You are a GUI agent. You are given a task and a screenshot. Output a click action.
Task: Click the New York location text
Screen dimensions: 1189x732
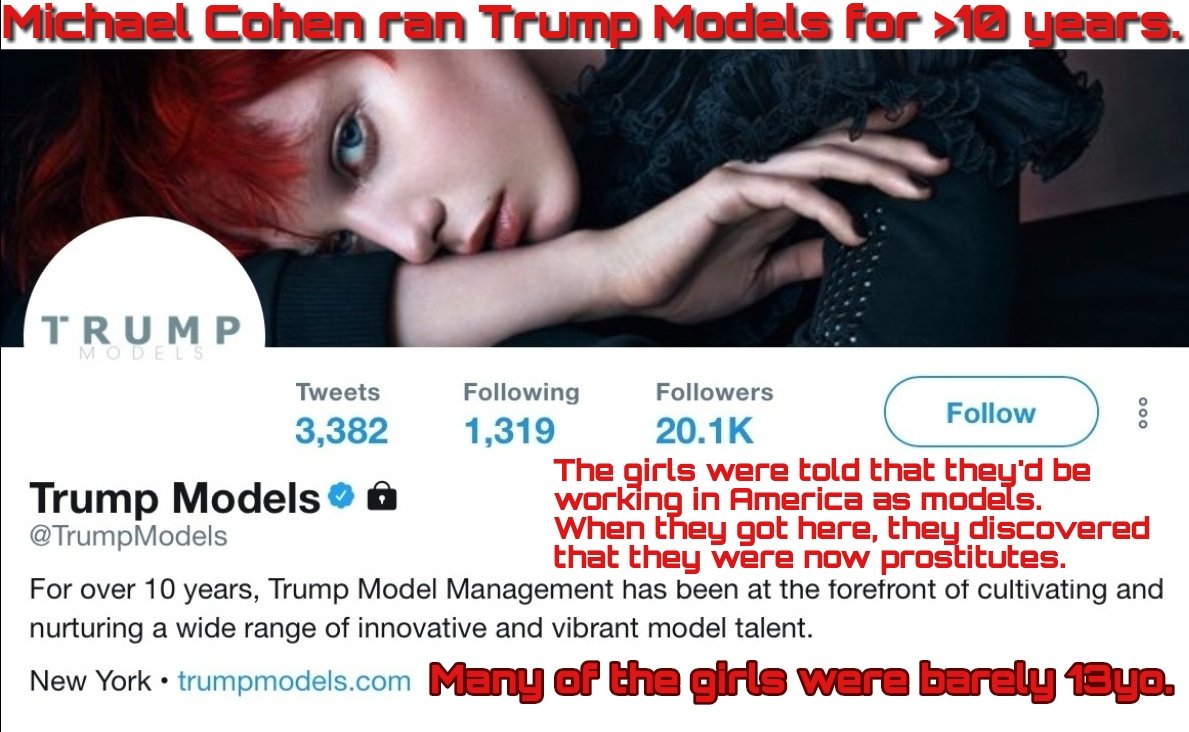pyautogui.click(x=90, y=681)
